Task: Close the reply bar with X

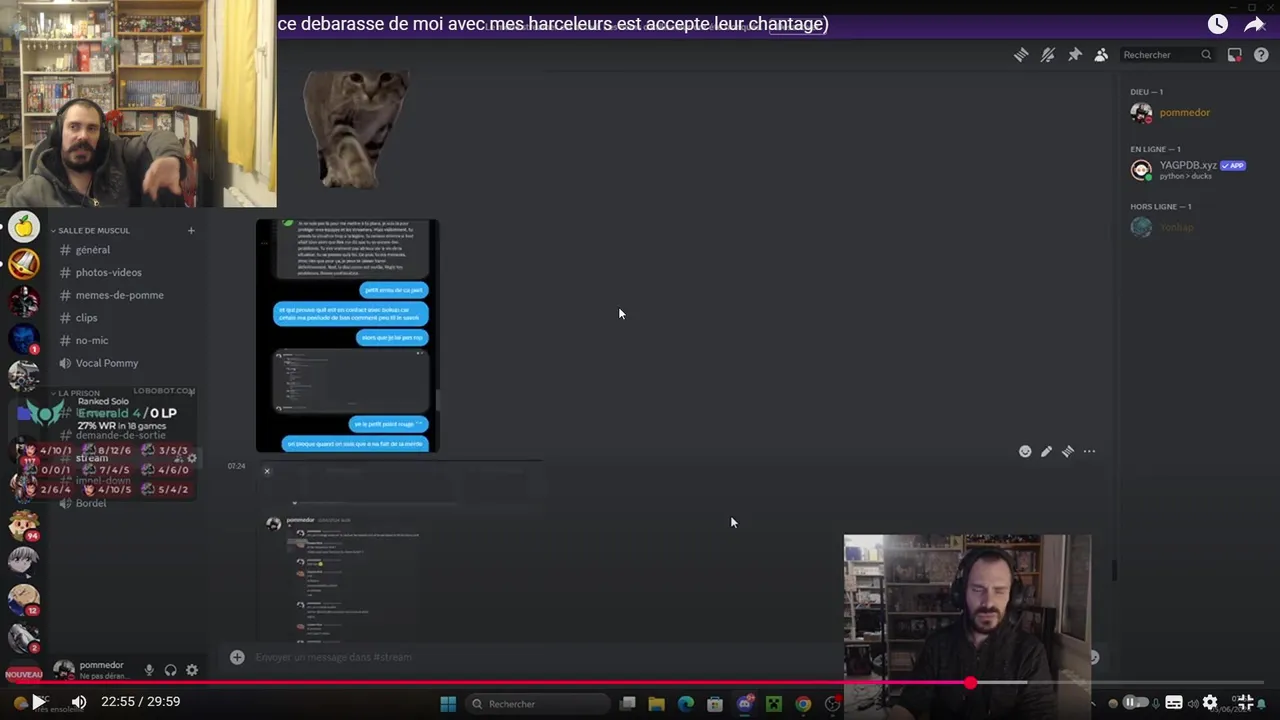Action: [267, 471]
